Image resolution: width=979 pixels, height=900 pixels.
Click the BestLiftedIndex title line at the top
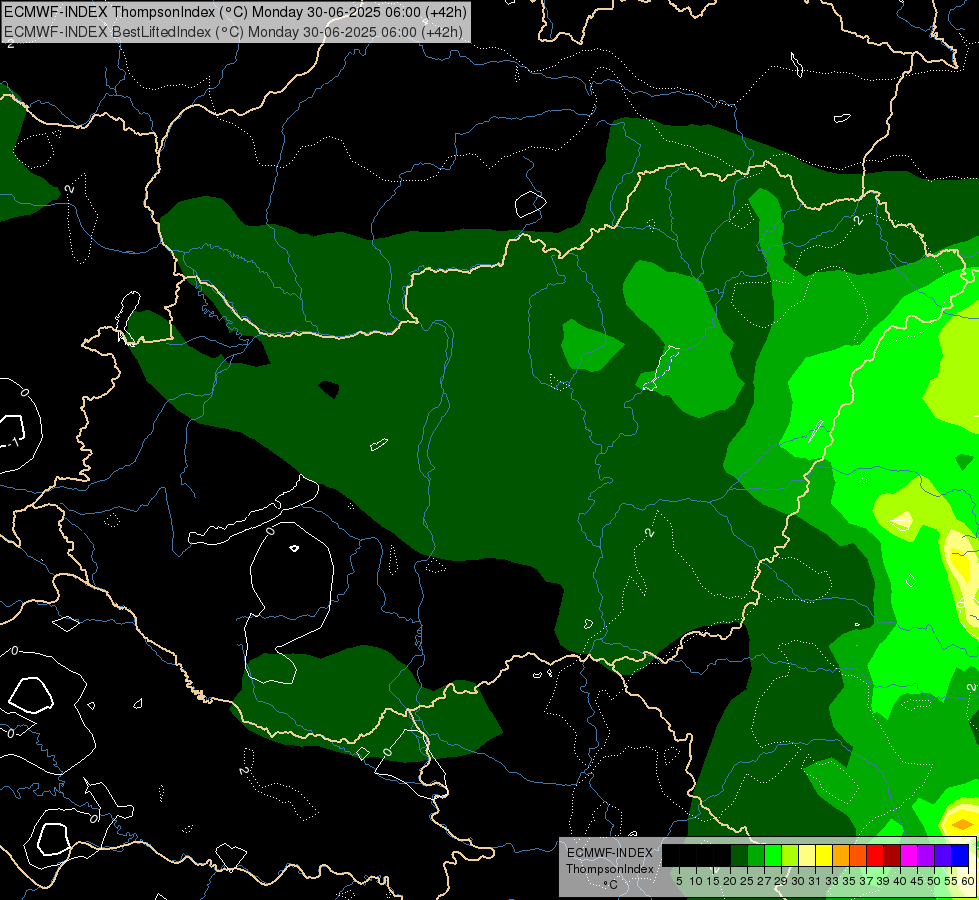[234, 32]
